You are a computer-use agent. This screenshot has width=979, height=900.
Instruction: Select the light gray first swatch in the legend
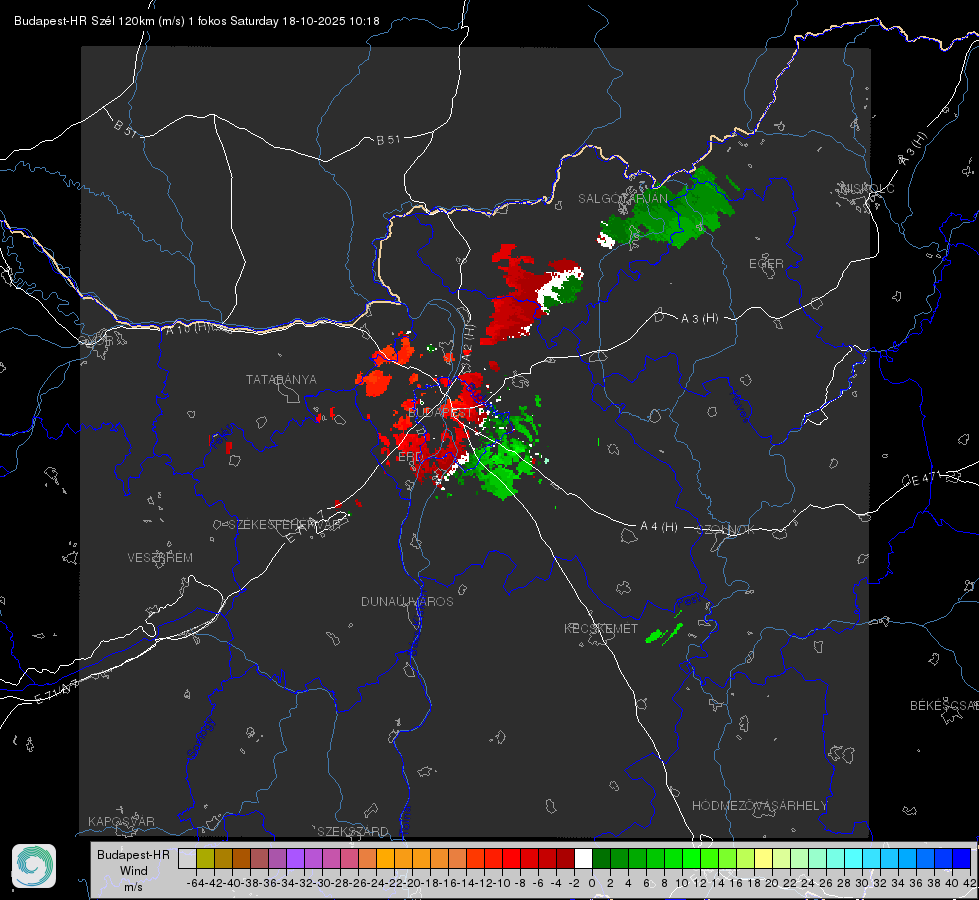click(x=187, y=858)
